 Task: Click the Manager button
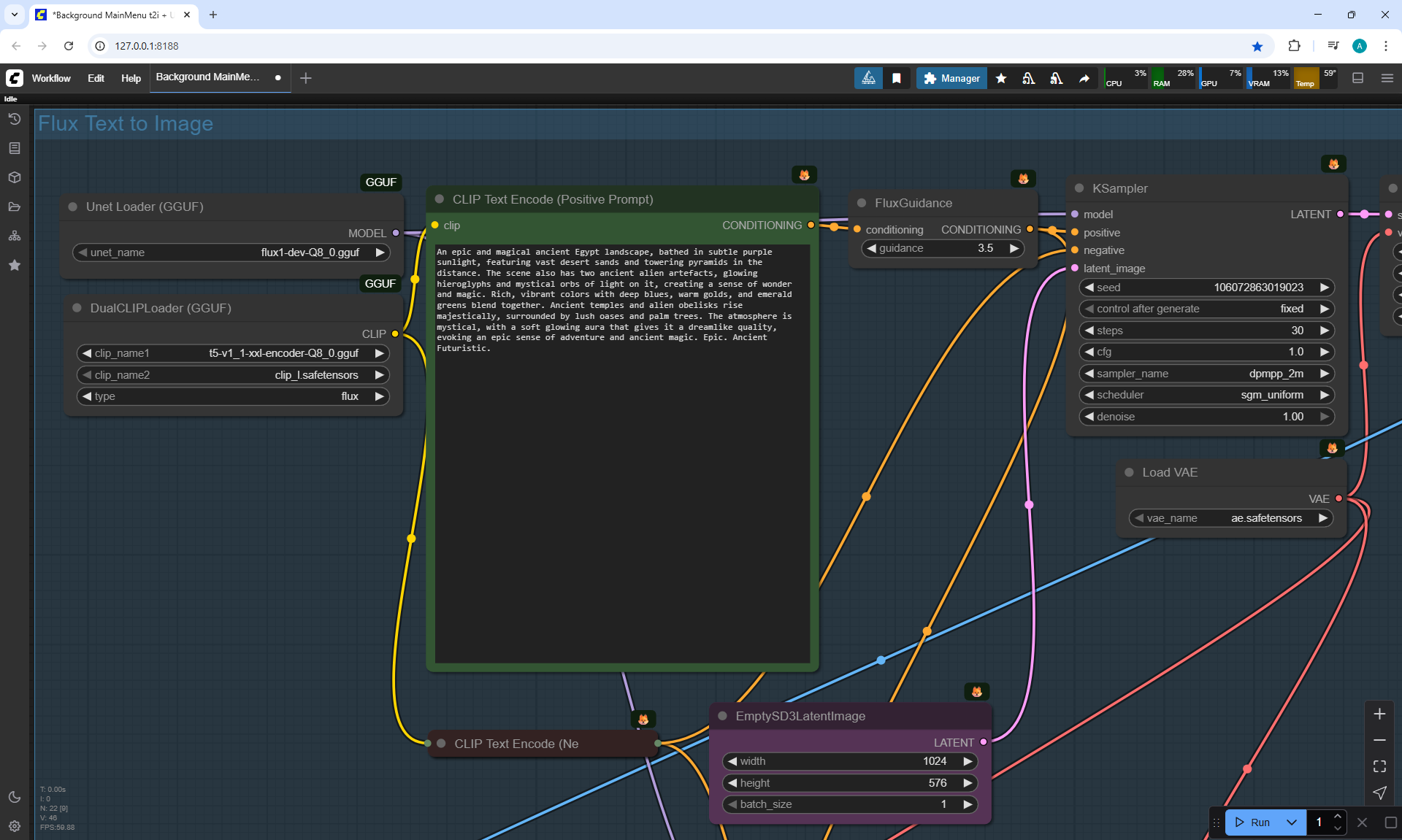(x=951, y=78)
